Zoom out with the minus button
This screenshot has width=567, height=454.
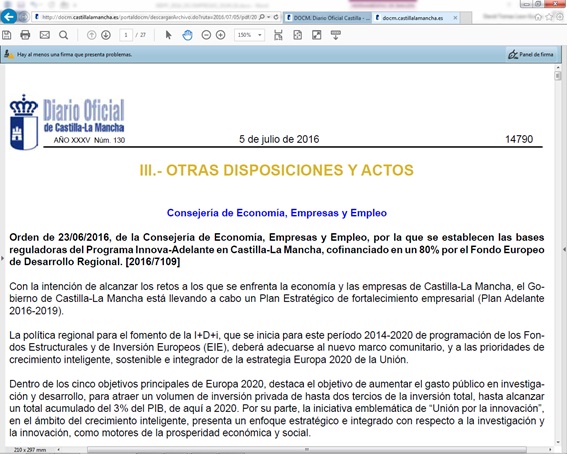(x=206, y=35)
